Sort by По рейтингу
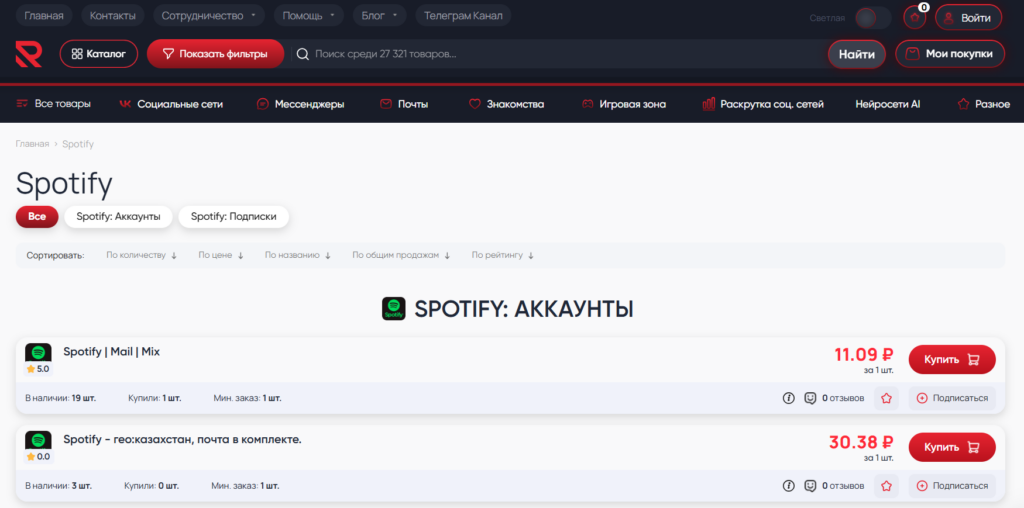Image resolution: width=1024 pixels, height=508 pixels. [x=503, y=255]
